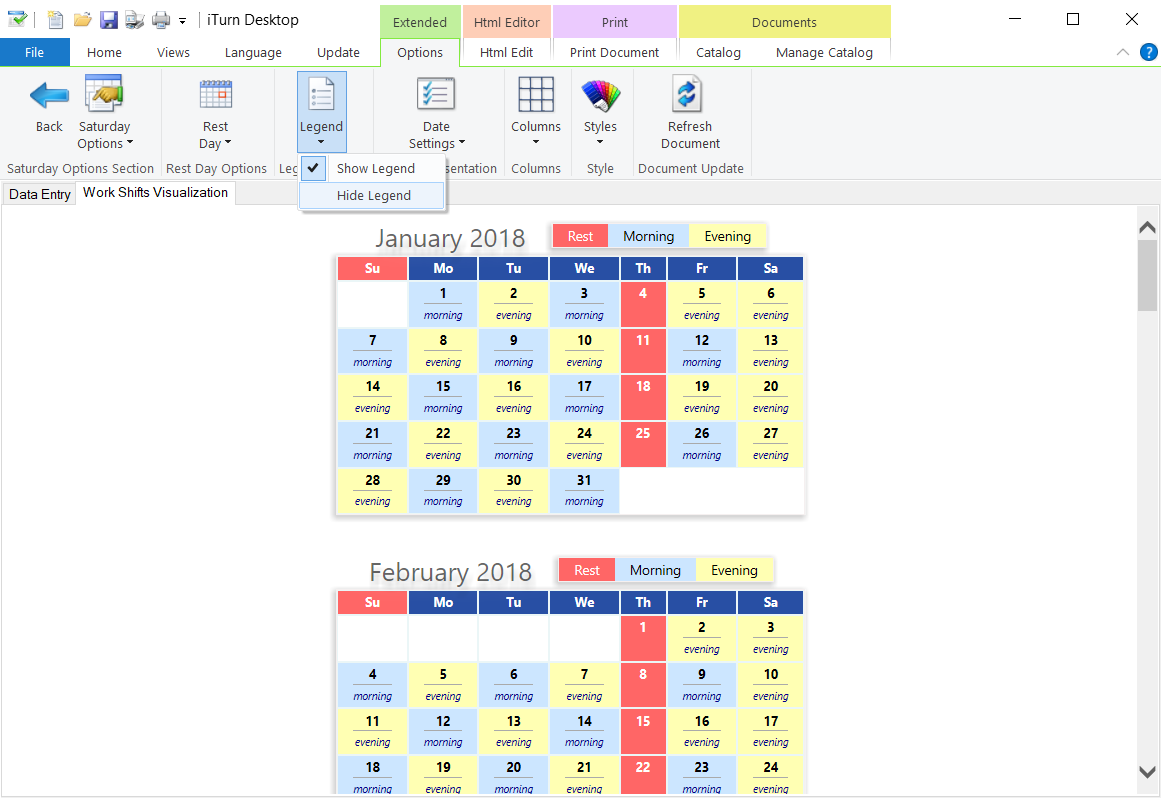Click the Rest Day calendar icon
The height and width of the screenshot is (799, 1161).
(215, 95)
